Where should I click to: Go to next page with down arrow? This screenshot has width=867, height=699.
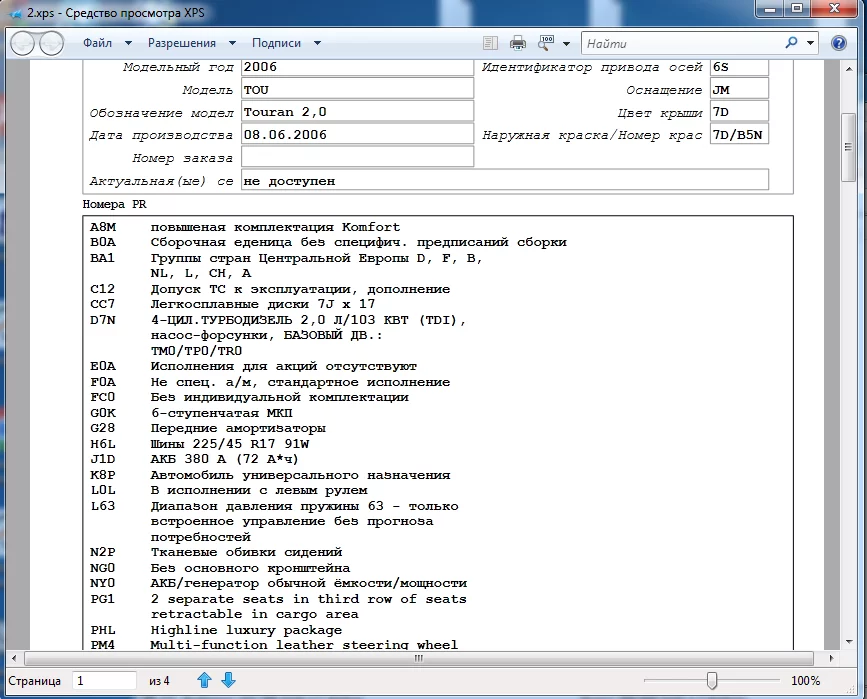228,680
